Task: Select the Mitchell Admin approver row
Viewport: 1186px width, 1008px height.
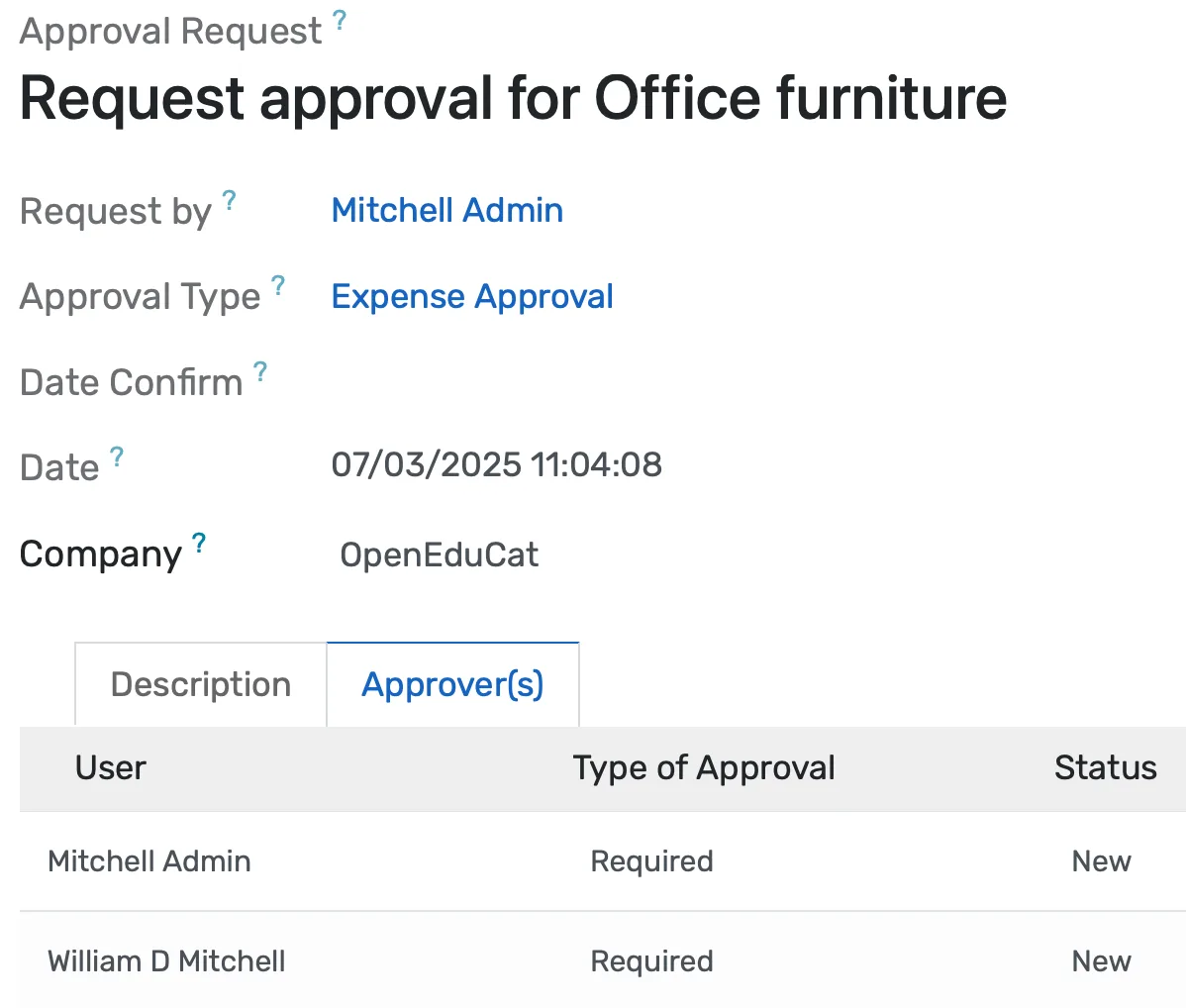Action: (x=149, y=861)
